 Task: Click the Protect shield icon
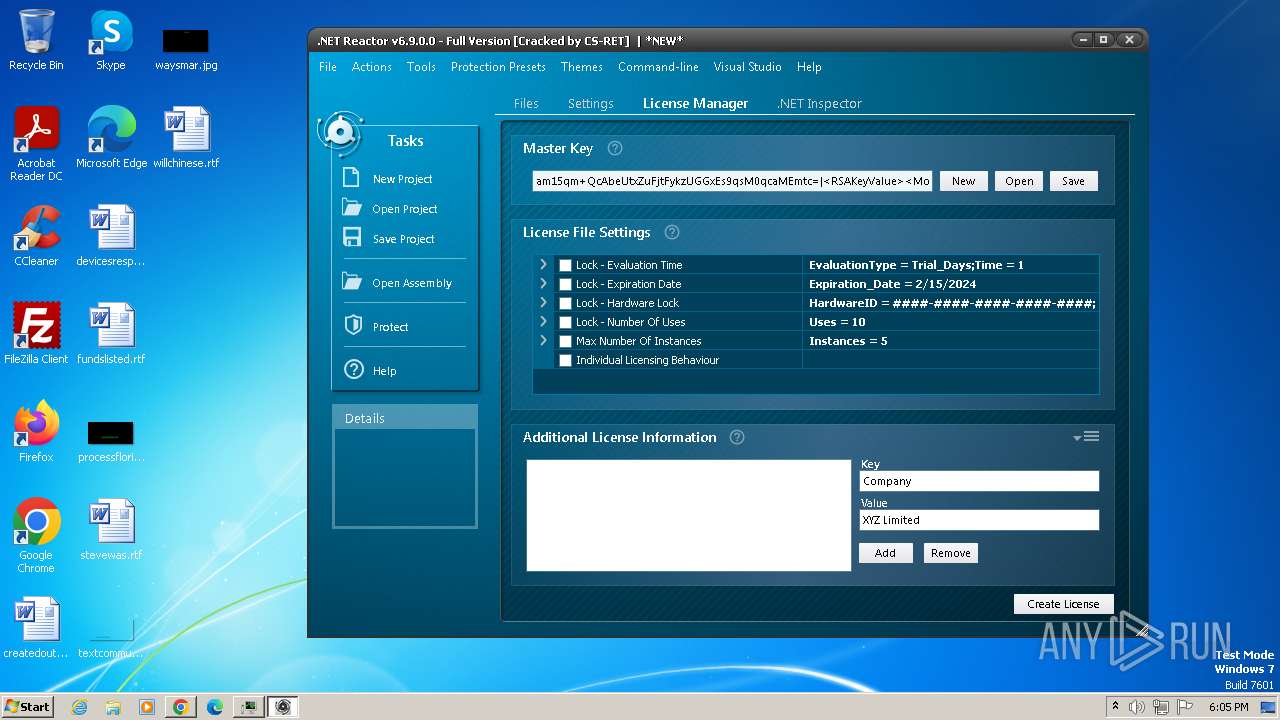pyautogui.click(x=352, y=326)
